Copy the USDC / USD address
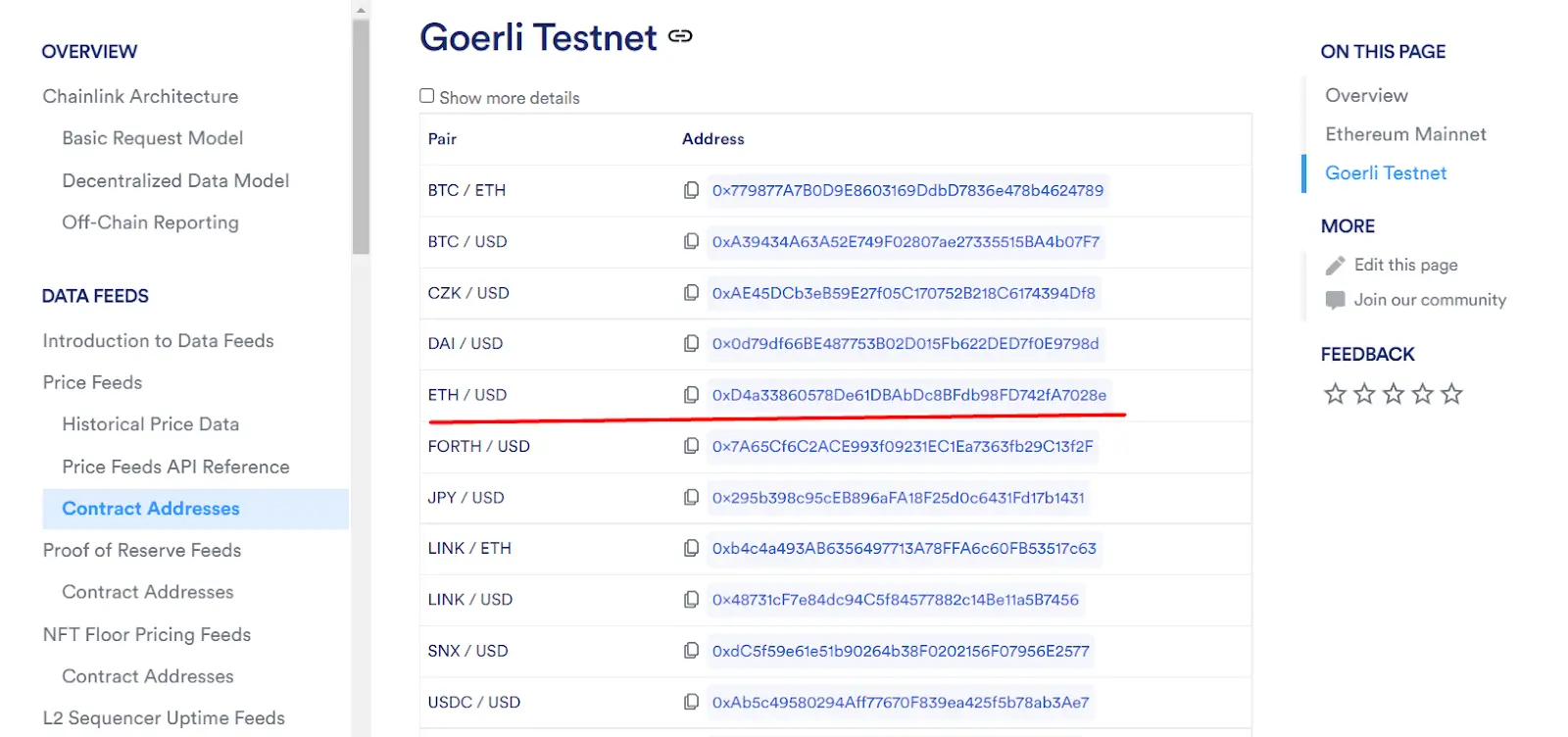Screen dimensions: 1568x737 (x=691, y=703)
